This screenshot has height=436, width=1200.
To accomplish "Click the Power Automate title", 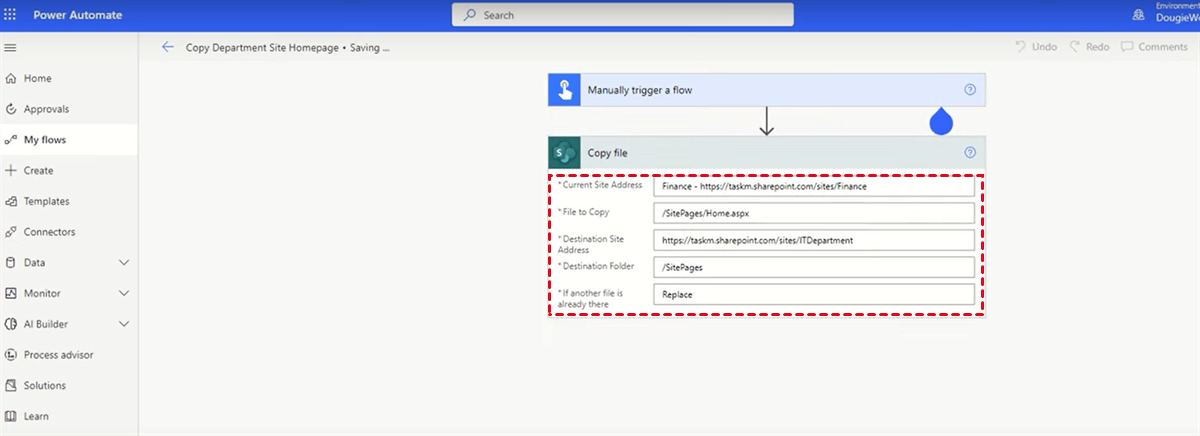I will tap(79, 14).
